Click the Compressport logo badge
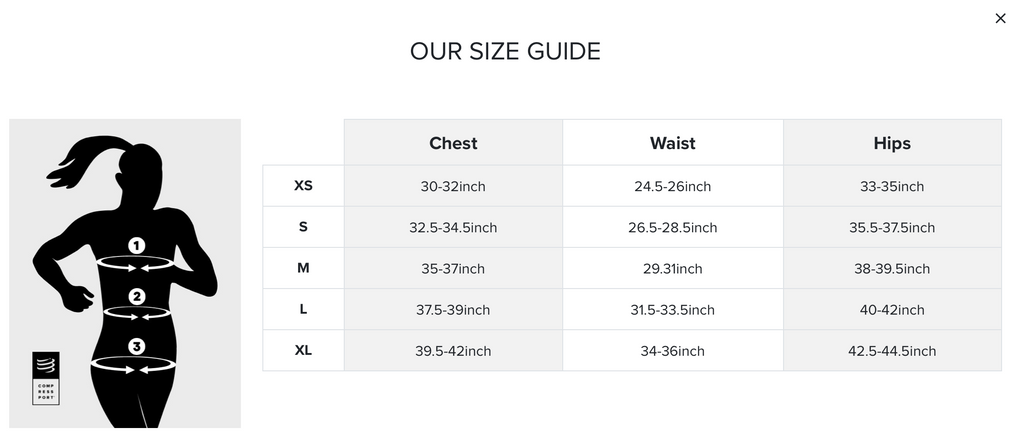The image size is (1024, 439). pyautogui.click(x=46, y=378)
